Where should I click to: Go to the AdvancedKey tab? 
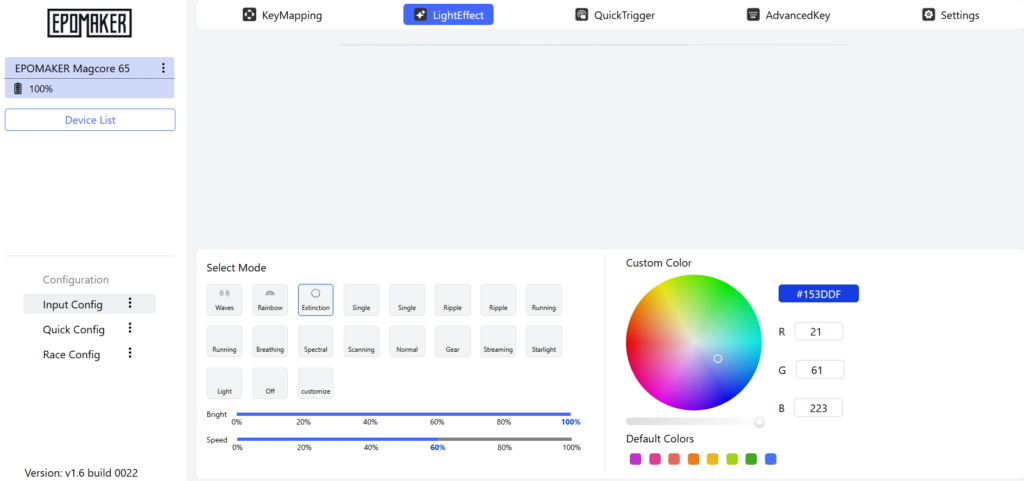788,15
